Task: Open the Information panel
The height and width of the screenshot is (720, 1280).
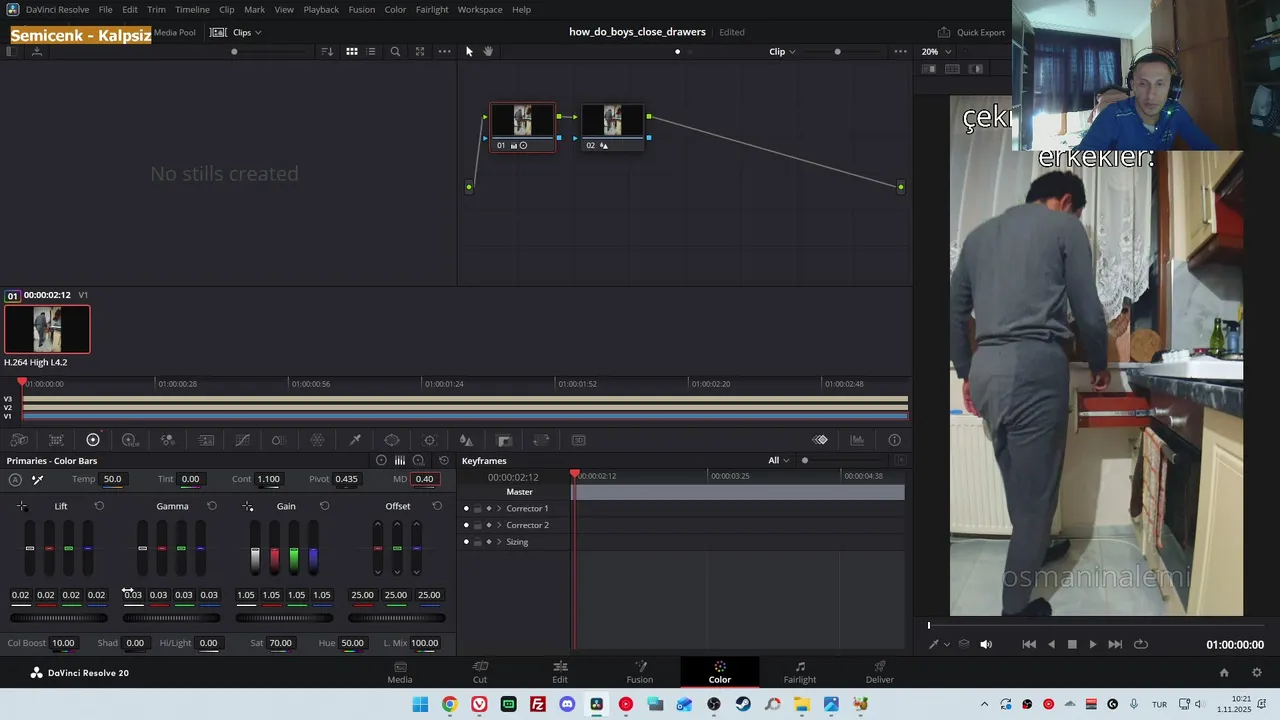Action: coord(894,440)
